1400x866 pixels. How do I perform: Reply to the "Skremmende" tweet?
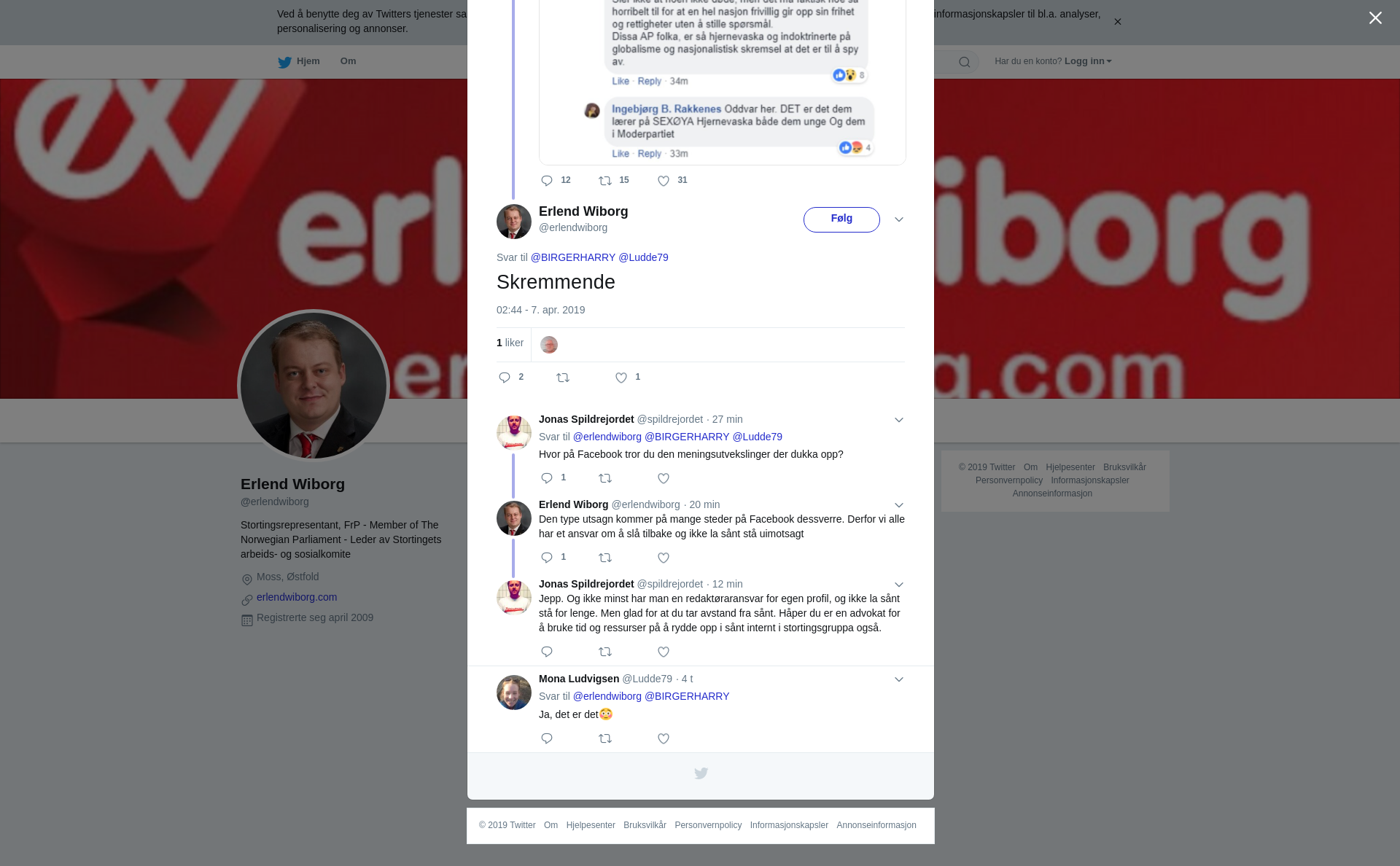click(505, 378)
